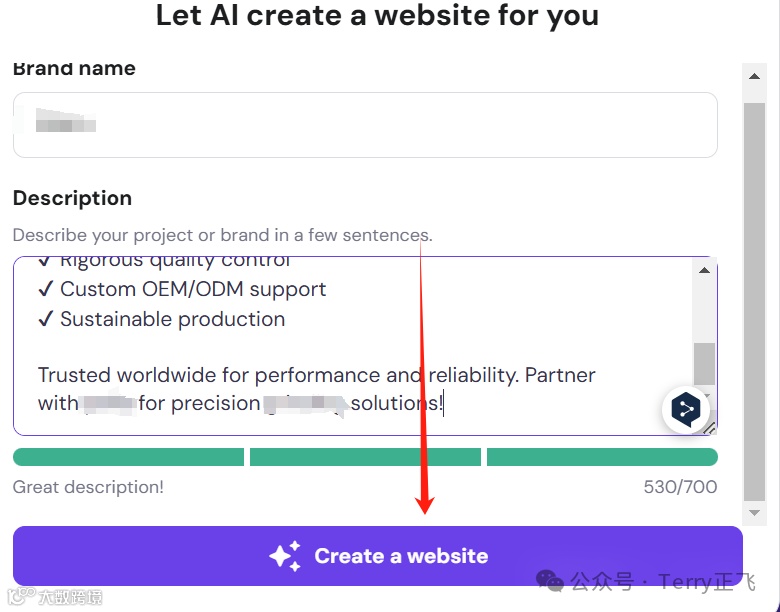Click the description scrollbar up arrow
Screen dimensions: 780x612
(705, 270)
